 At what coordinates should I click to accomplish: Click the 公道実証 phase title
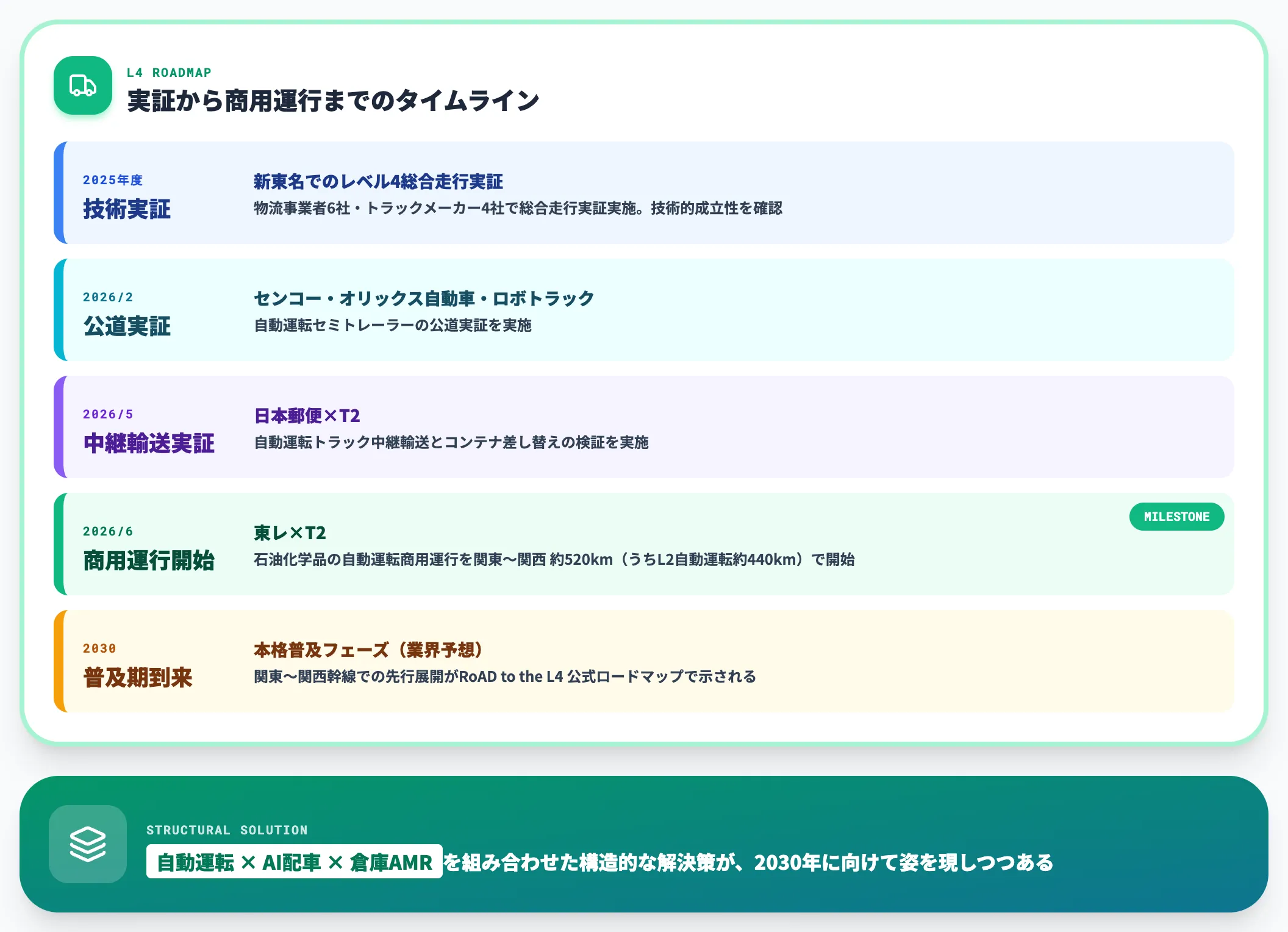127,326
